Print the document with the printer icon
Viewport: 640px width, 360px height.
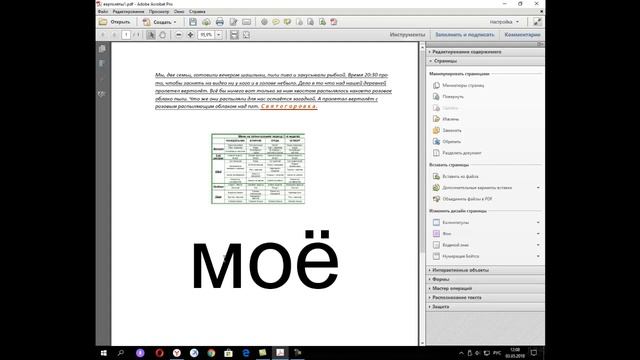[x=220, y=22]
